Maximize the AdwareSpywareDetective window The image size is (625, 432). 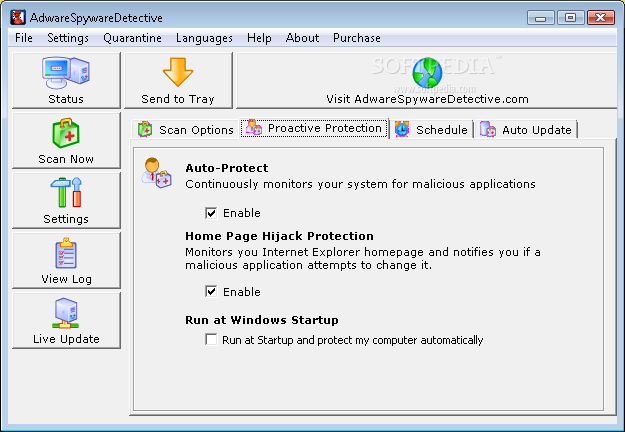point(570,18)
